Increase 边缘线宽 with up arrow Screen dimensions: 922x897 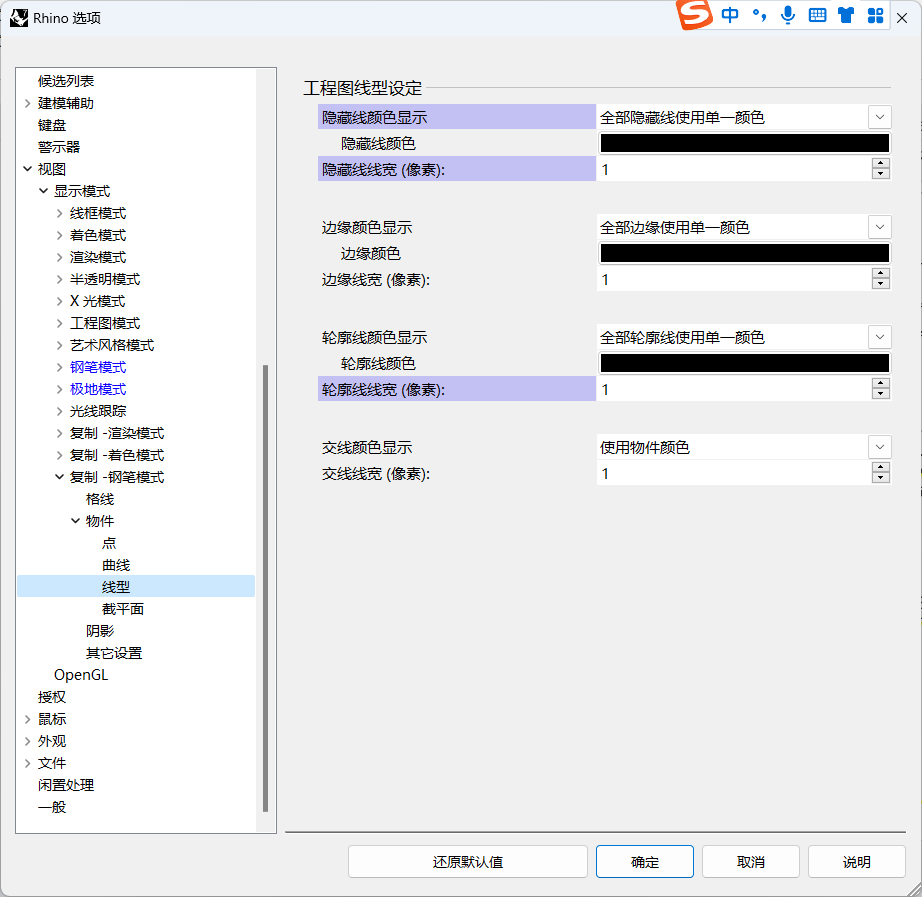[x=880, y=274]
